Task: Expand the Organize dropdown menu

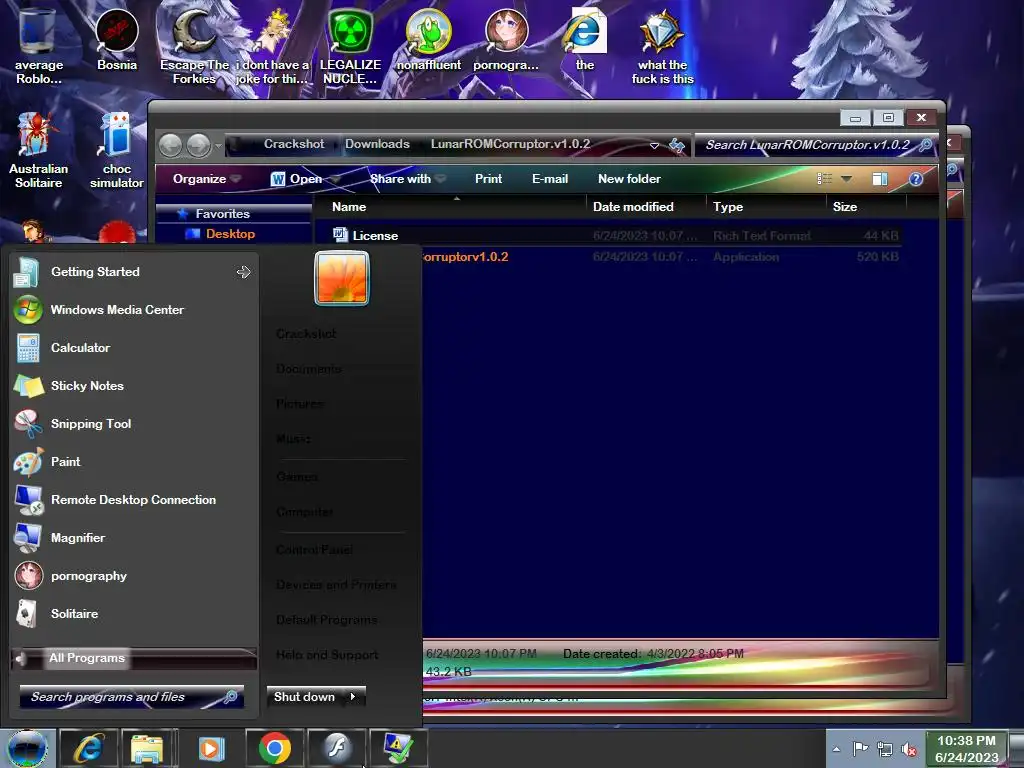Action: click(x=206, y=179)
